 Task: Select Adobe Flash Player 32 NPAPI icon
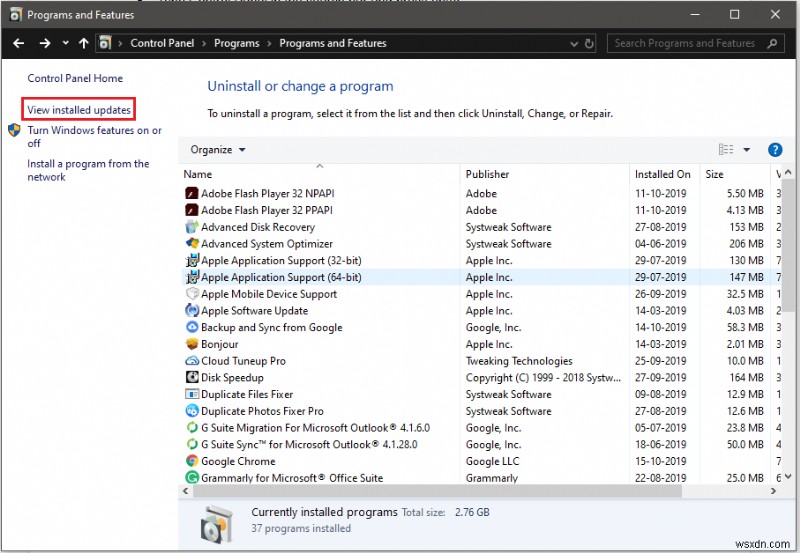192,193
